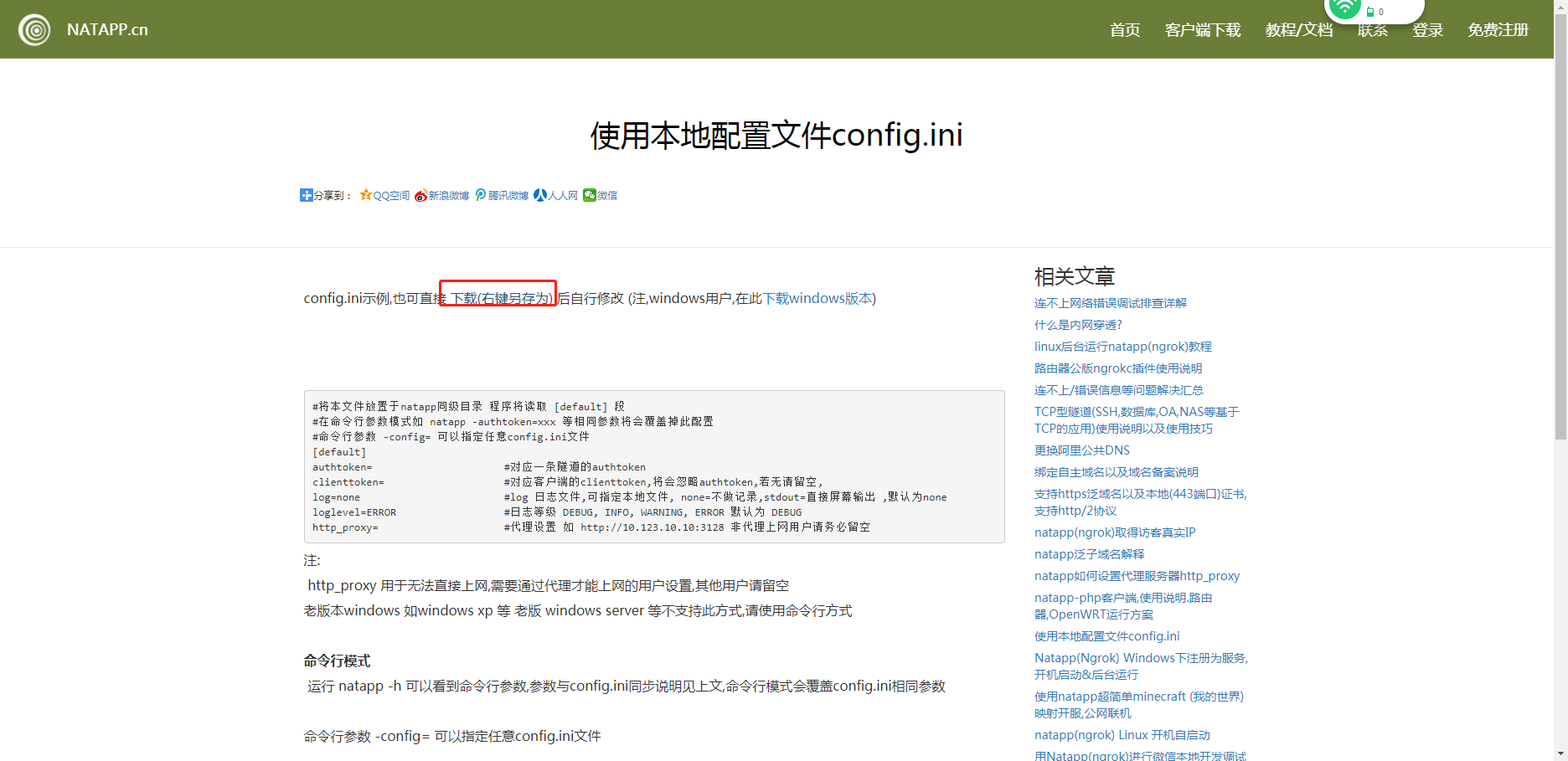Open the natapp泛域名解释 article
The height and width of the screenshot is (761, 1568).
point(1089,554)
